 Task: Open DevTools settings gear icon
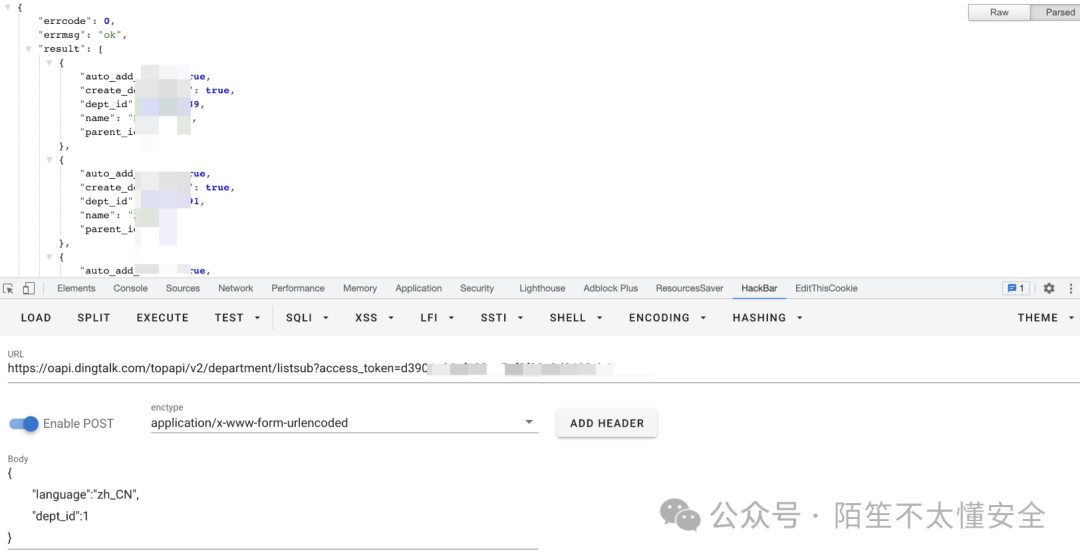(x=1049, y=288)
